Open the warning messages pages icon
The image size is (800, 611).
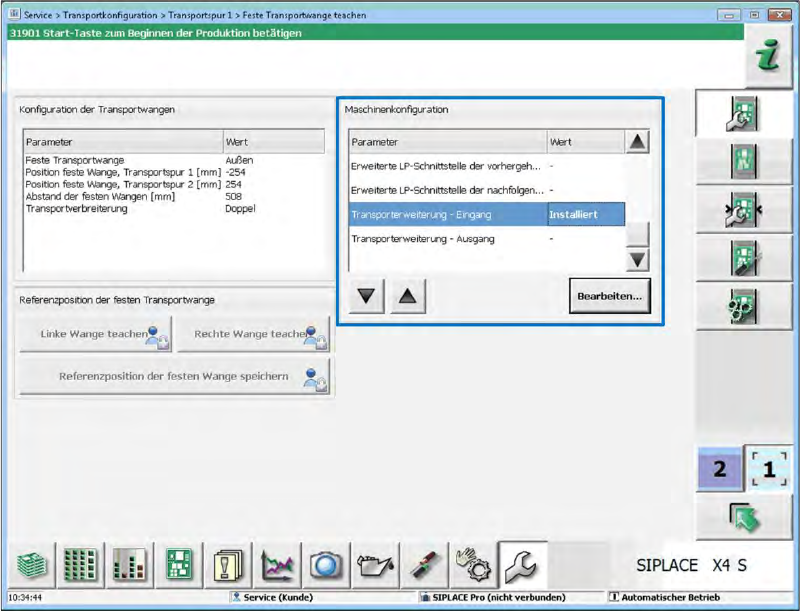pos(228,565)
